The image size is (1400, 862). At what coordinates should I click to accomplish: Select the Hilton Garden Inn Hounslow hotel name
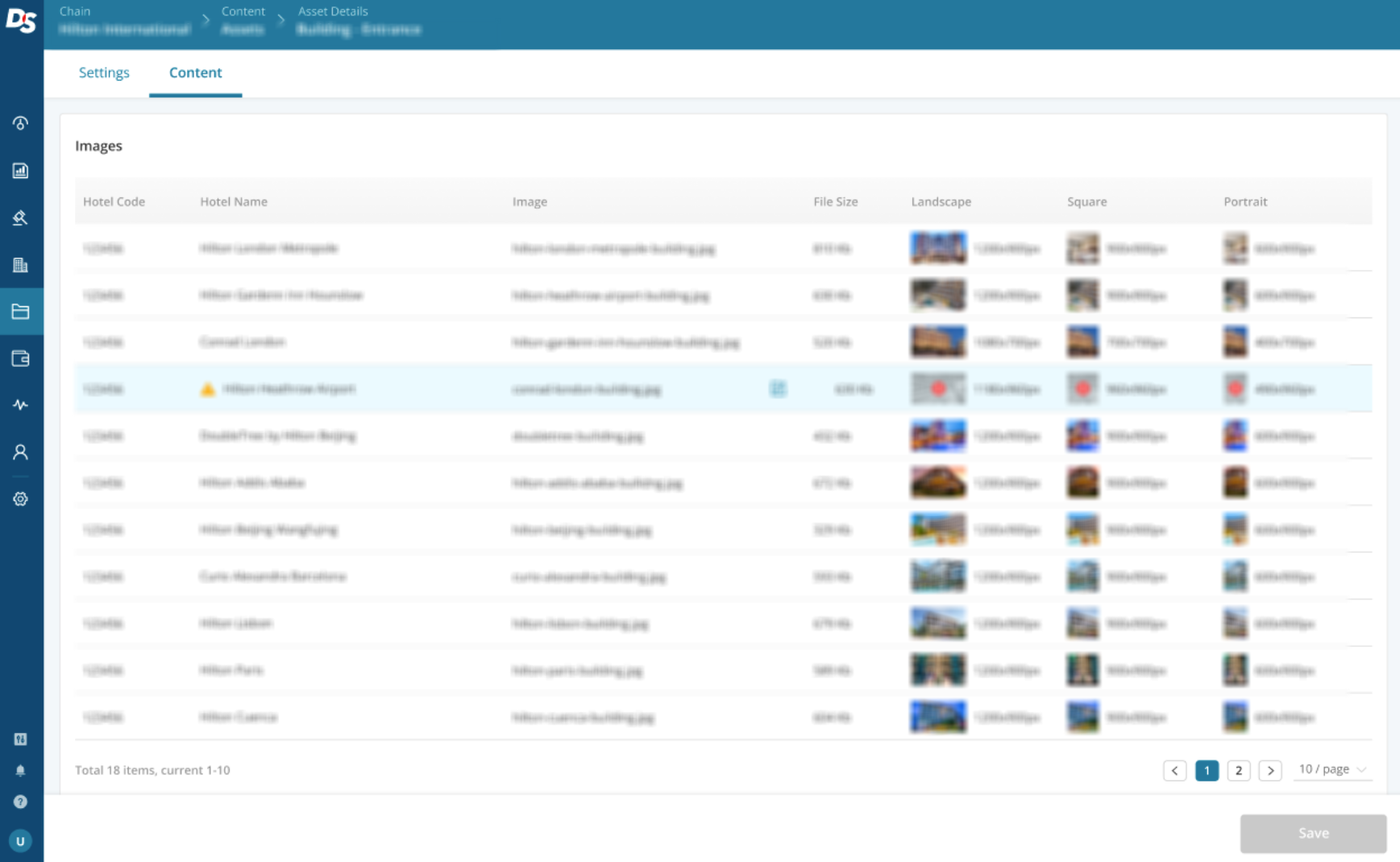(281, 295)
